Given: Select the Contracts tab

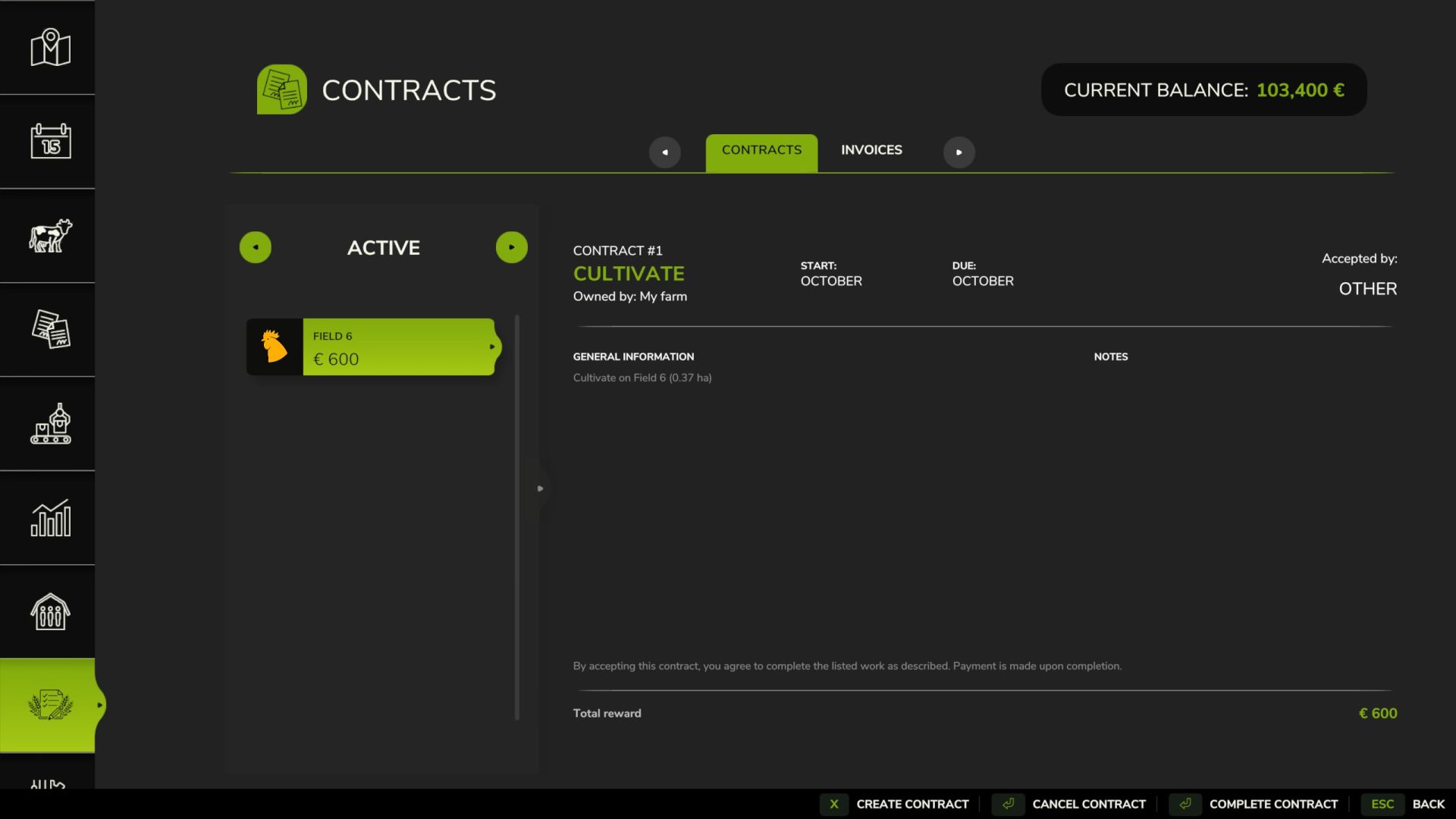Looking at the screenshot, I should 761,150.
